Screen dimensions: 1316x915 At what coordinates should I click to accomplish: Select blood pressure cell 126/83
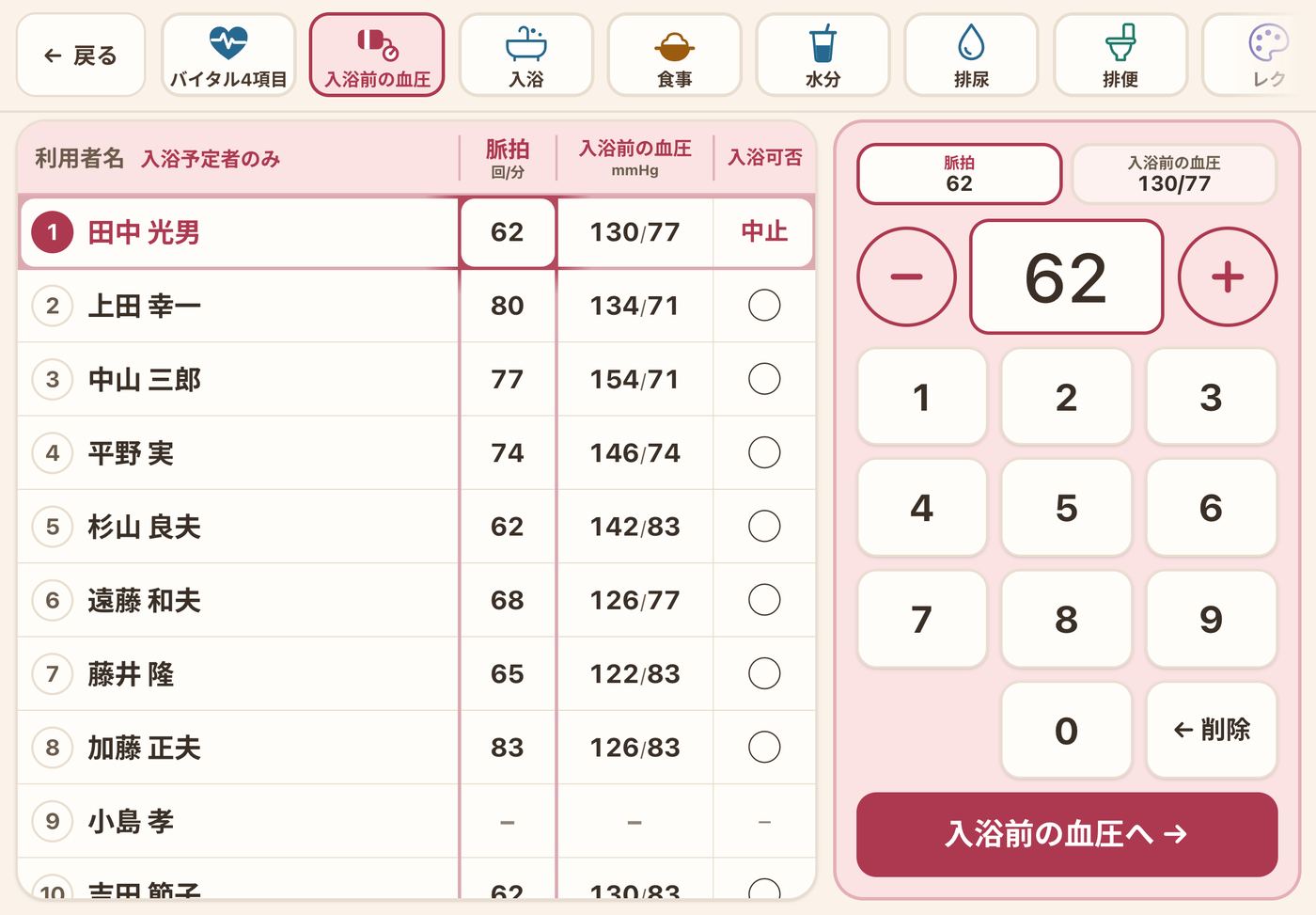634,748
